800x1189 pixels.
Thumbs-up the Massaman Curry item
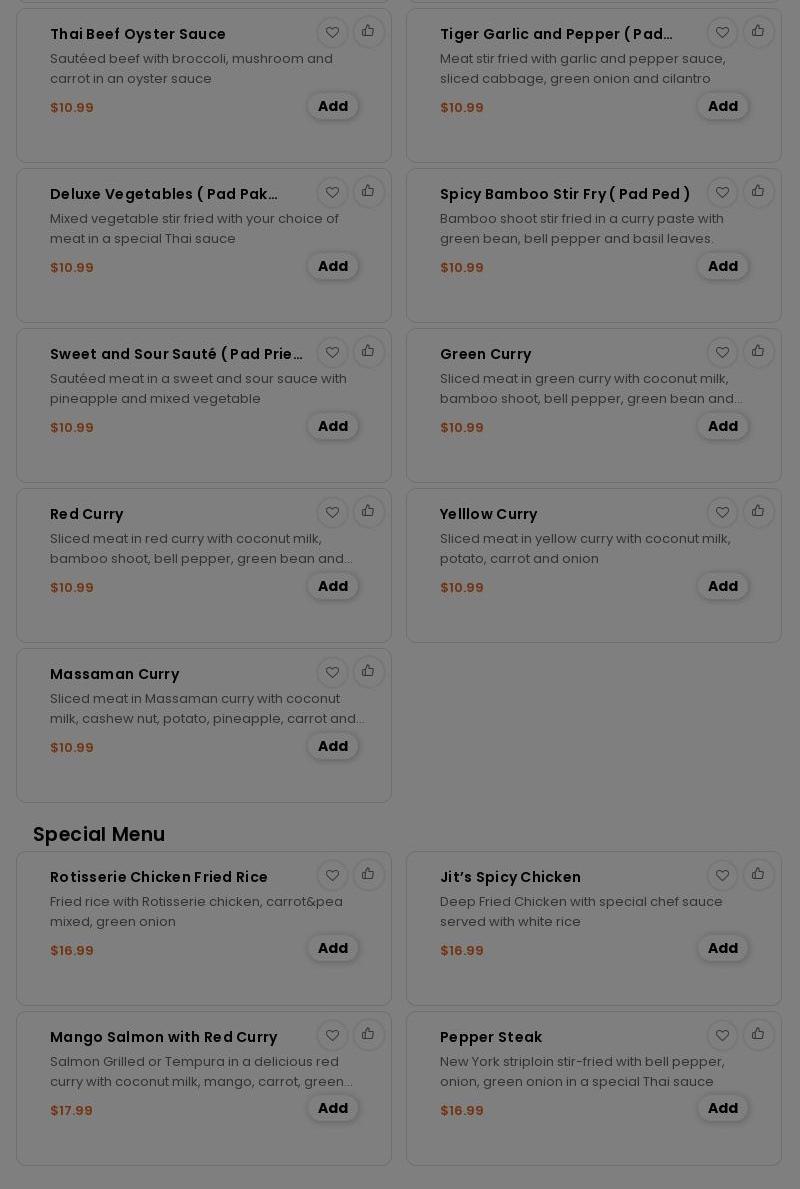tap(368, 672)
